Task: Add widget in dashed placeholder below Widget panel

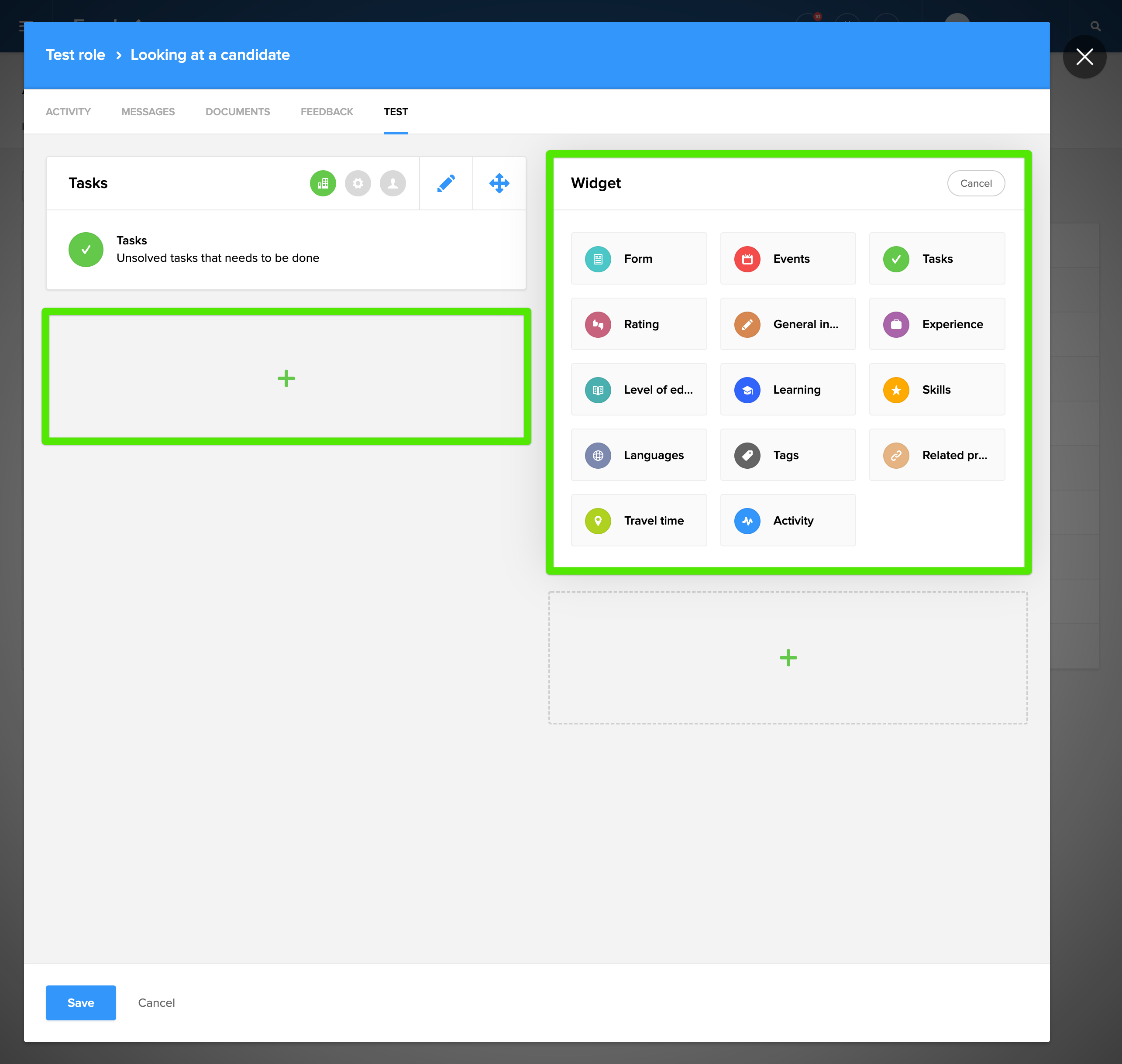Action: (787, 657)
